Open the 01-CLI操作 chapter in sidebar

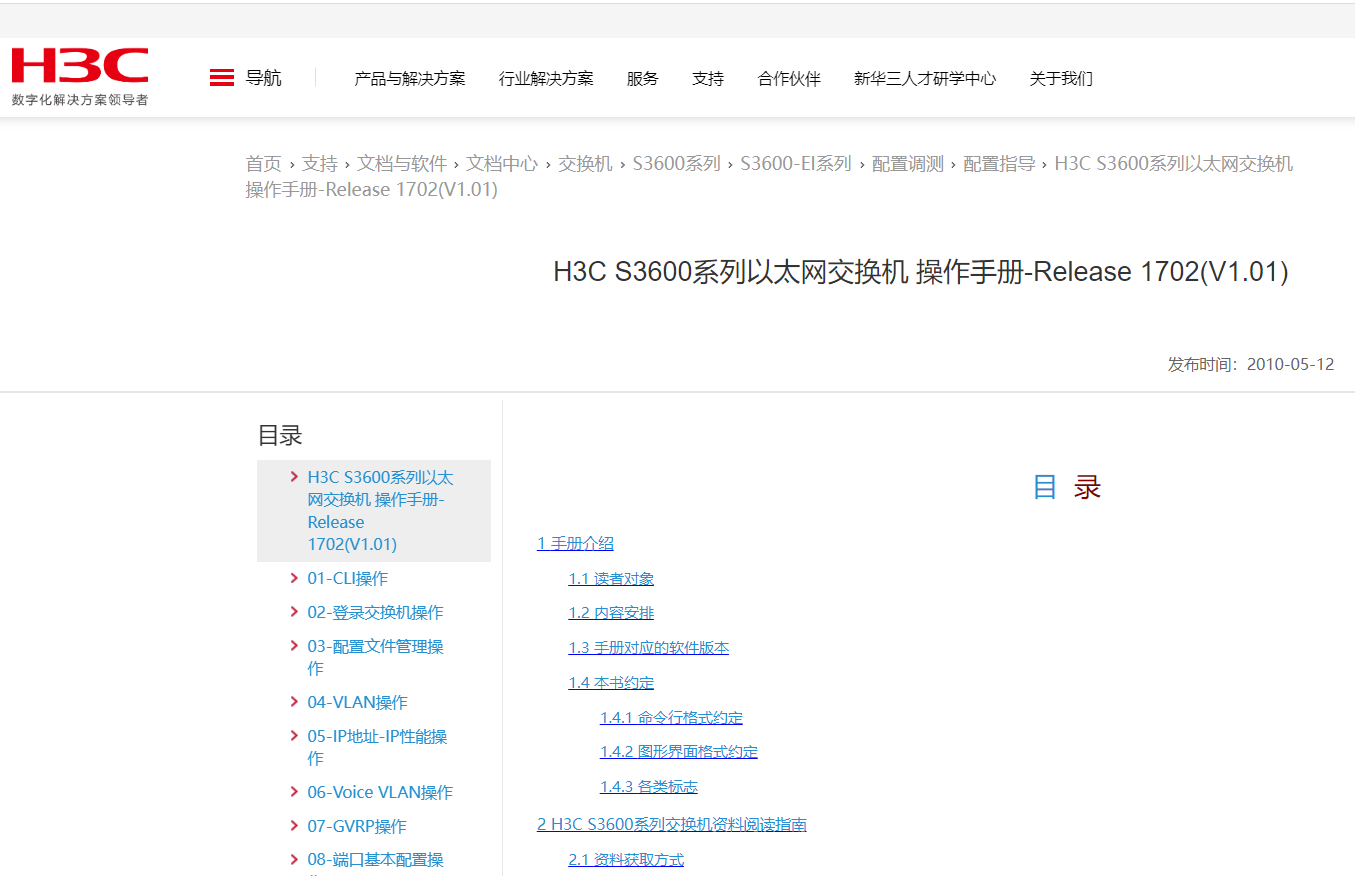point(347,579)
